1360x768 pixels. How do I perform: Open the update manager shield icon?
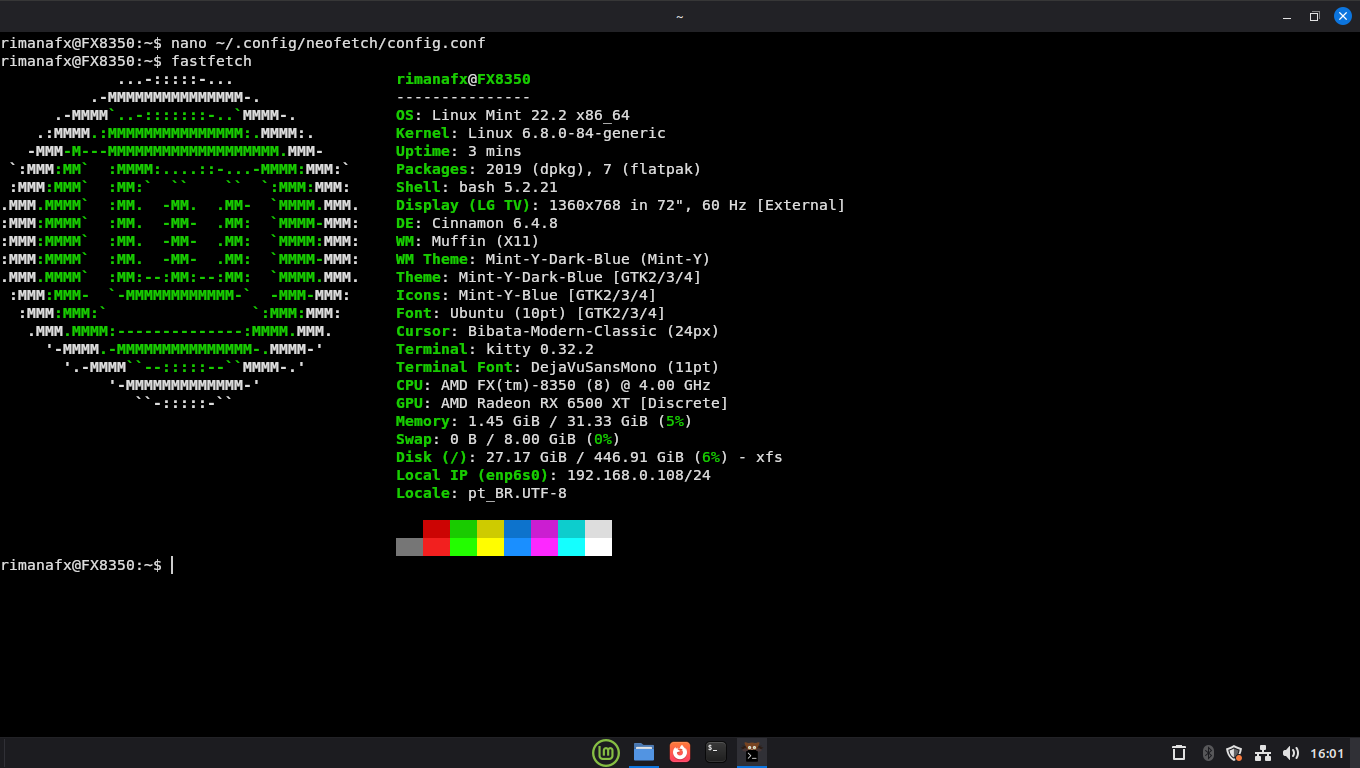(1234, 753)
